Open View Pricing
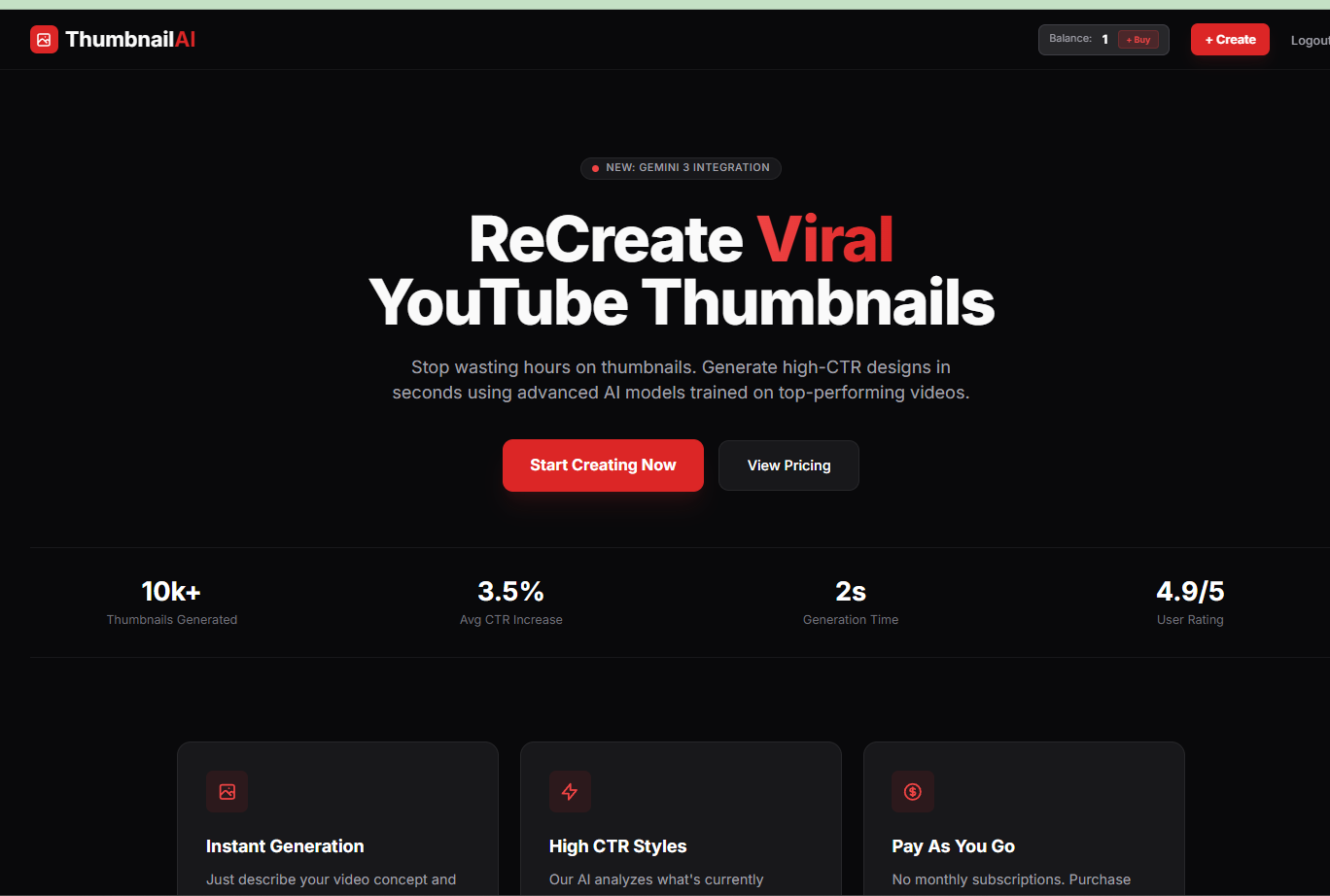 pos(788,465)
